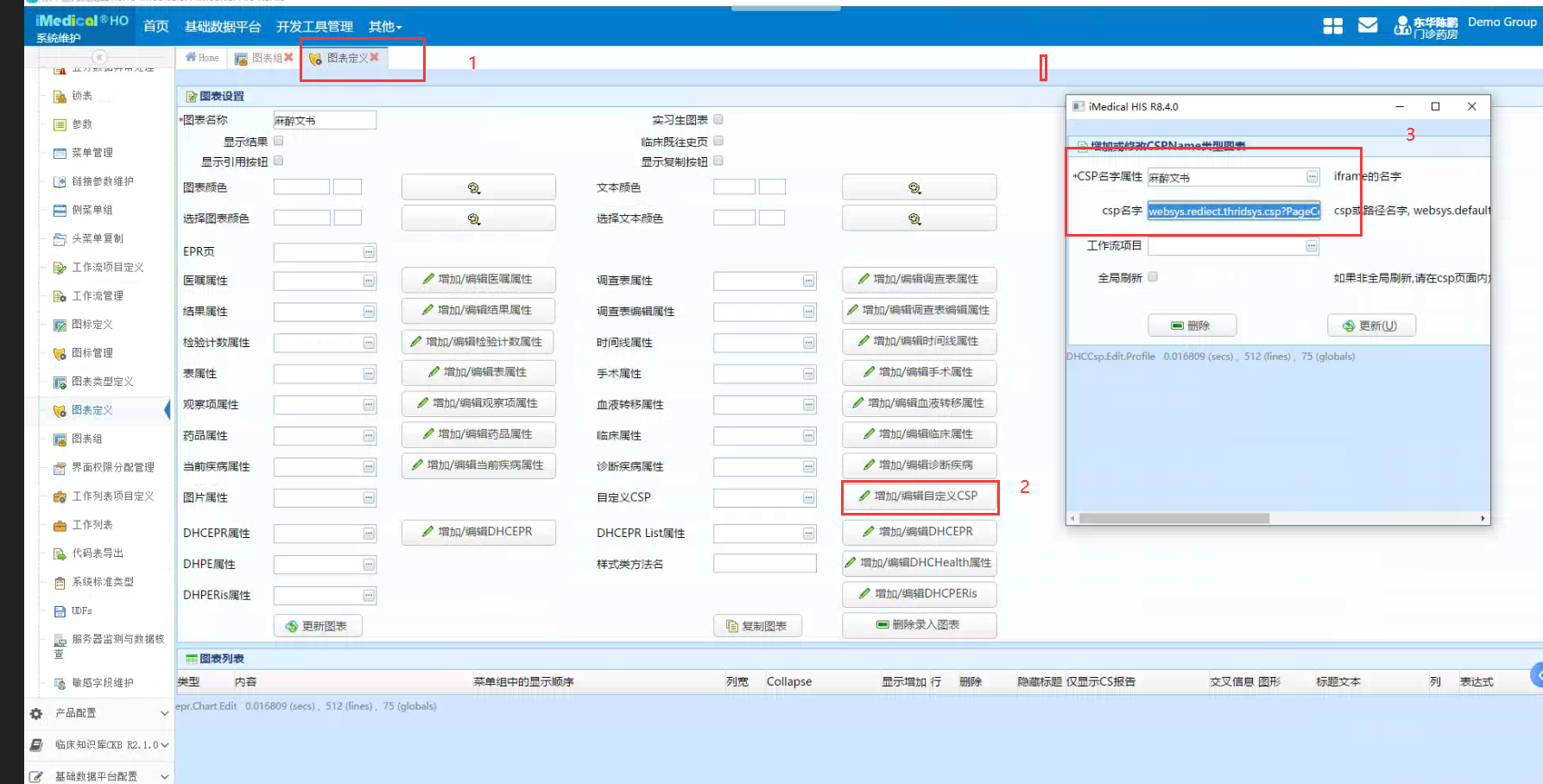Open the 开发工具管理 menu
This screenshot has width=1543, height=784.
(x=314, y=27)
